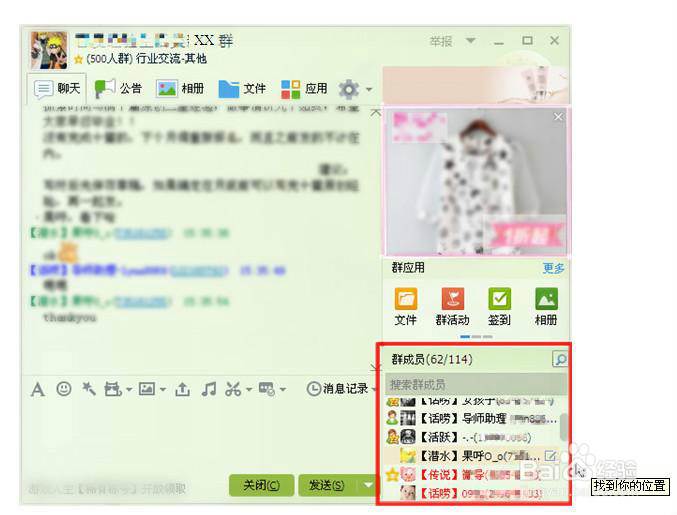The width and height of the screenshot is (677, 515).
Task: Open the font style (A) tool
Action: 38,389
